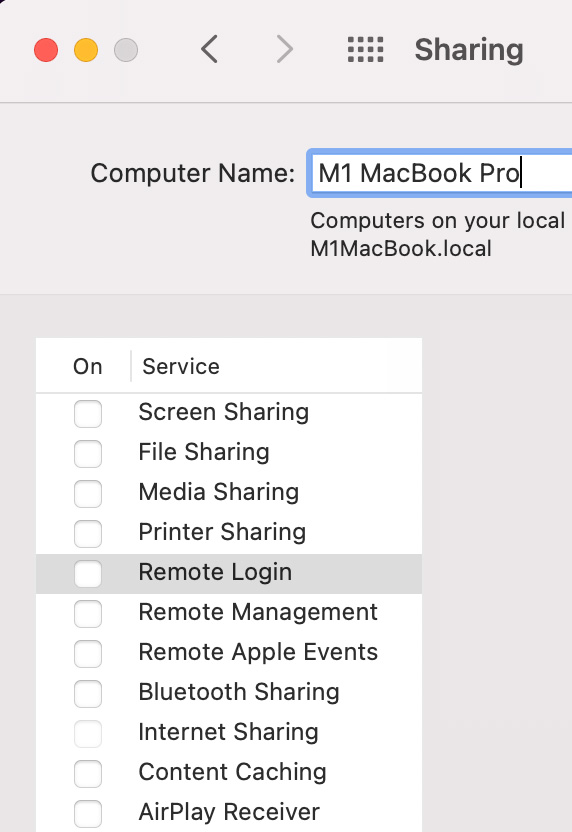Viewport: 572px width, 832px height.
Task: Turn on the AirPlay Receiver checkbox
Action: click(x=88, y=813)
